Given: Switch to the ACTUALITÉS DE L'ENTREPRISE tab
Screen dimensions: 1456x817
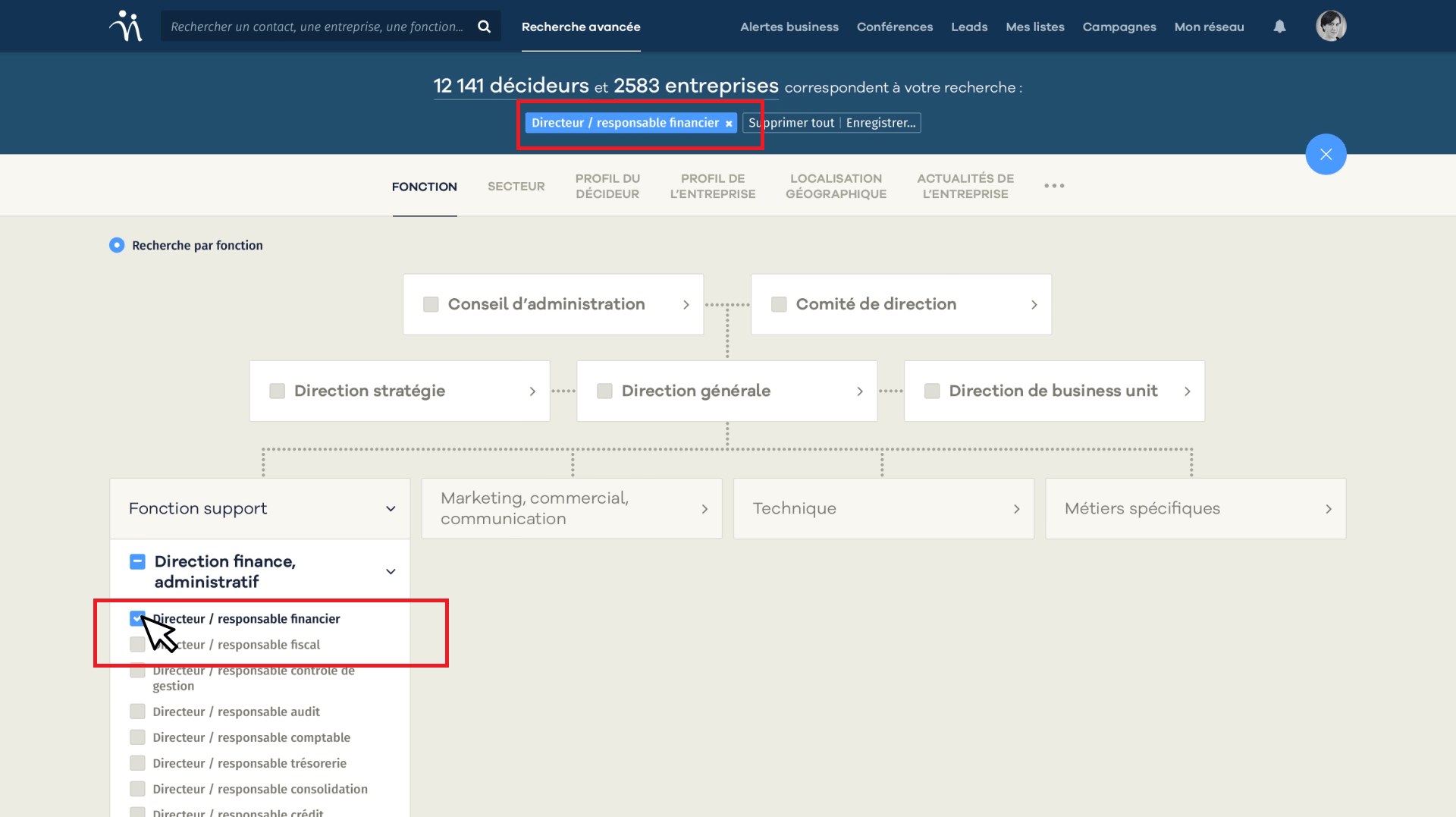Looking at the screenshot, I should tap(965, 187).
